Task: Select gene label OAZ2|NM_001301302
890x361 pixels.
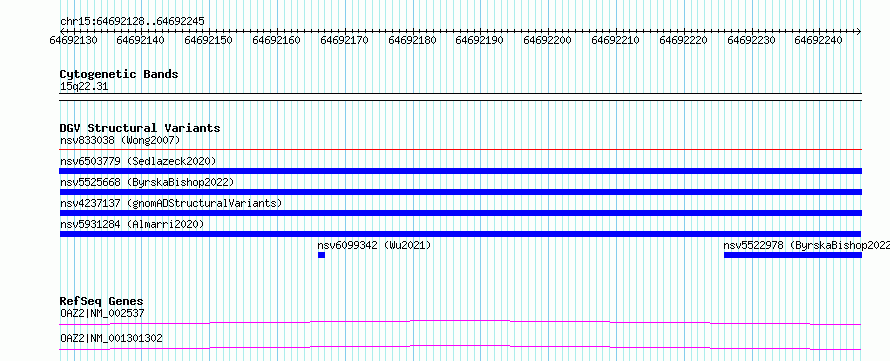Action: tap(111, 338)
